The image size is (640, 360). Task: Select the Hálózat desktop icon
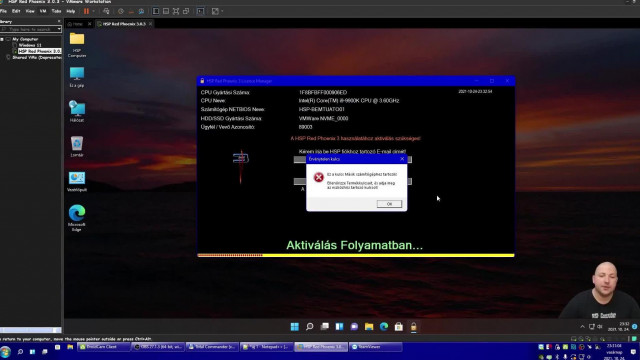click(x=77, y=111)
